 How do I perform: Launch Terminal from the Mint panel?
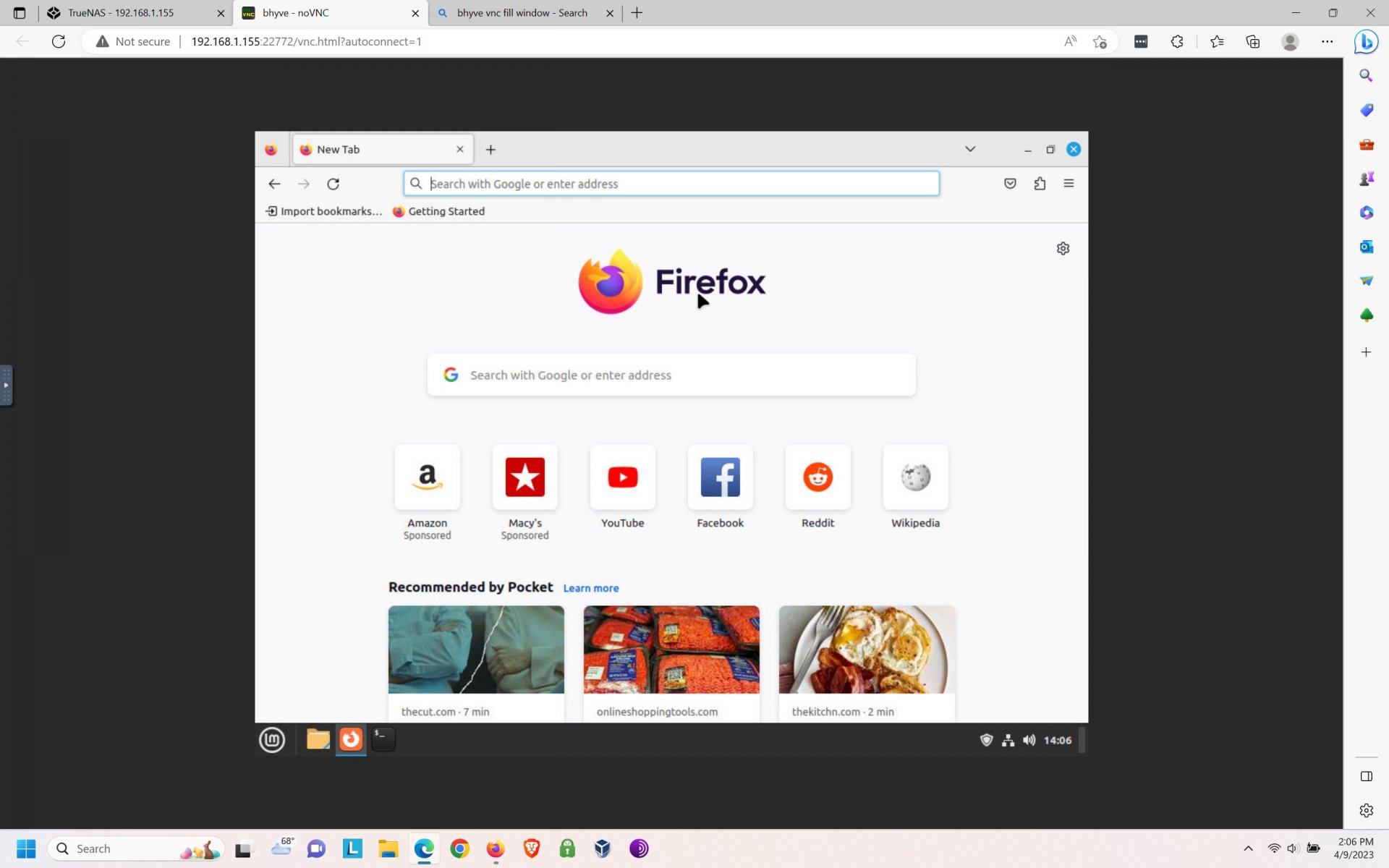(383, 739)
